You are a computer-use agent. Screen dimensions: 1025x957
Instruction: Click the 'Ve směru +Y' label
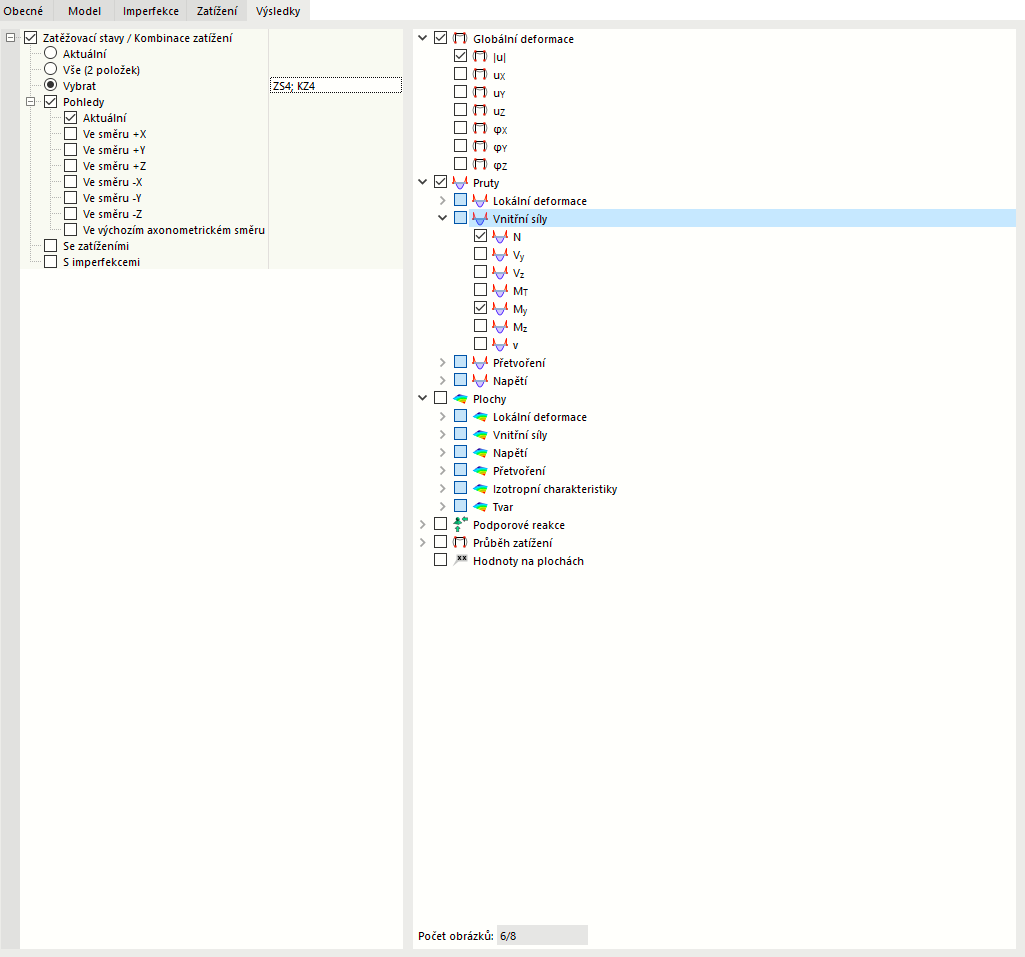114,150
